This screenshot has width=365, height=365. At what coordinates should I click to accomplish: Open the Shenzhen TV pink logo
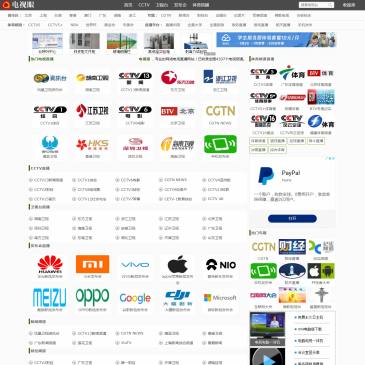point(135,144)
